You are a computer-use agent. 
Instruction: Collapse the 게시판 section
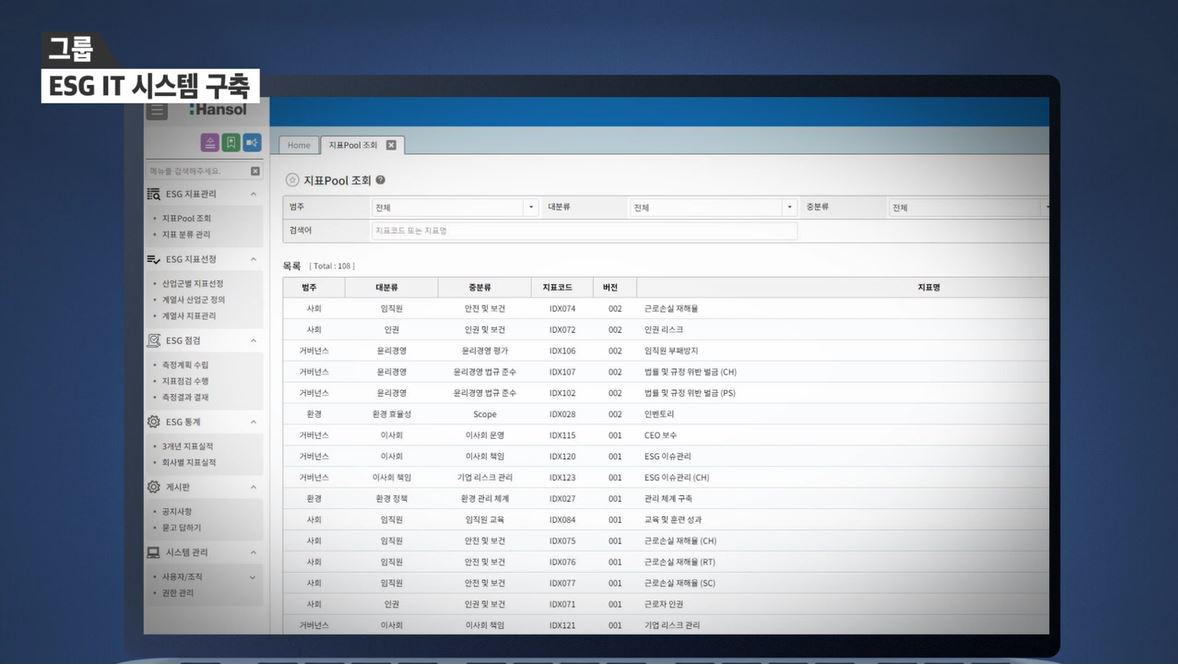(253, 487)
